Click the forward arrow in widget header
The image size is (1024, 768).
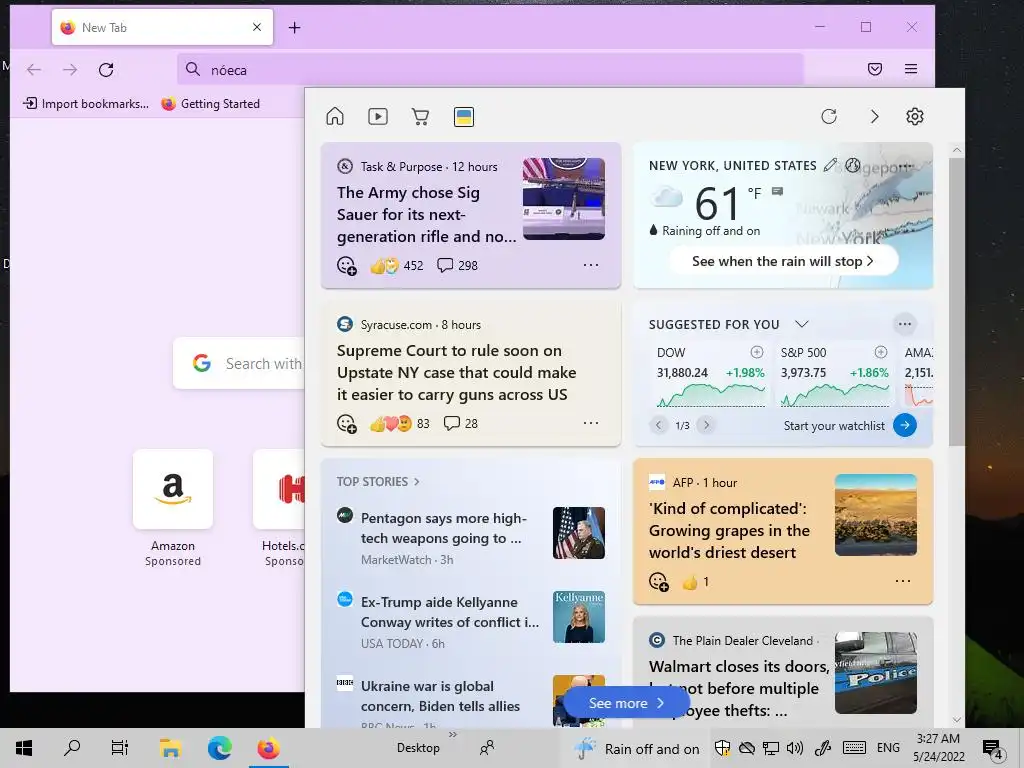click(x=874, y=116)
